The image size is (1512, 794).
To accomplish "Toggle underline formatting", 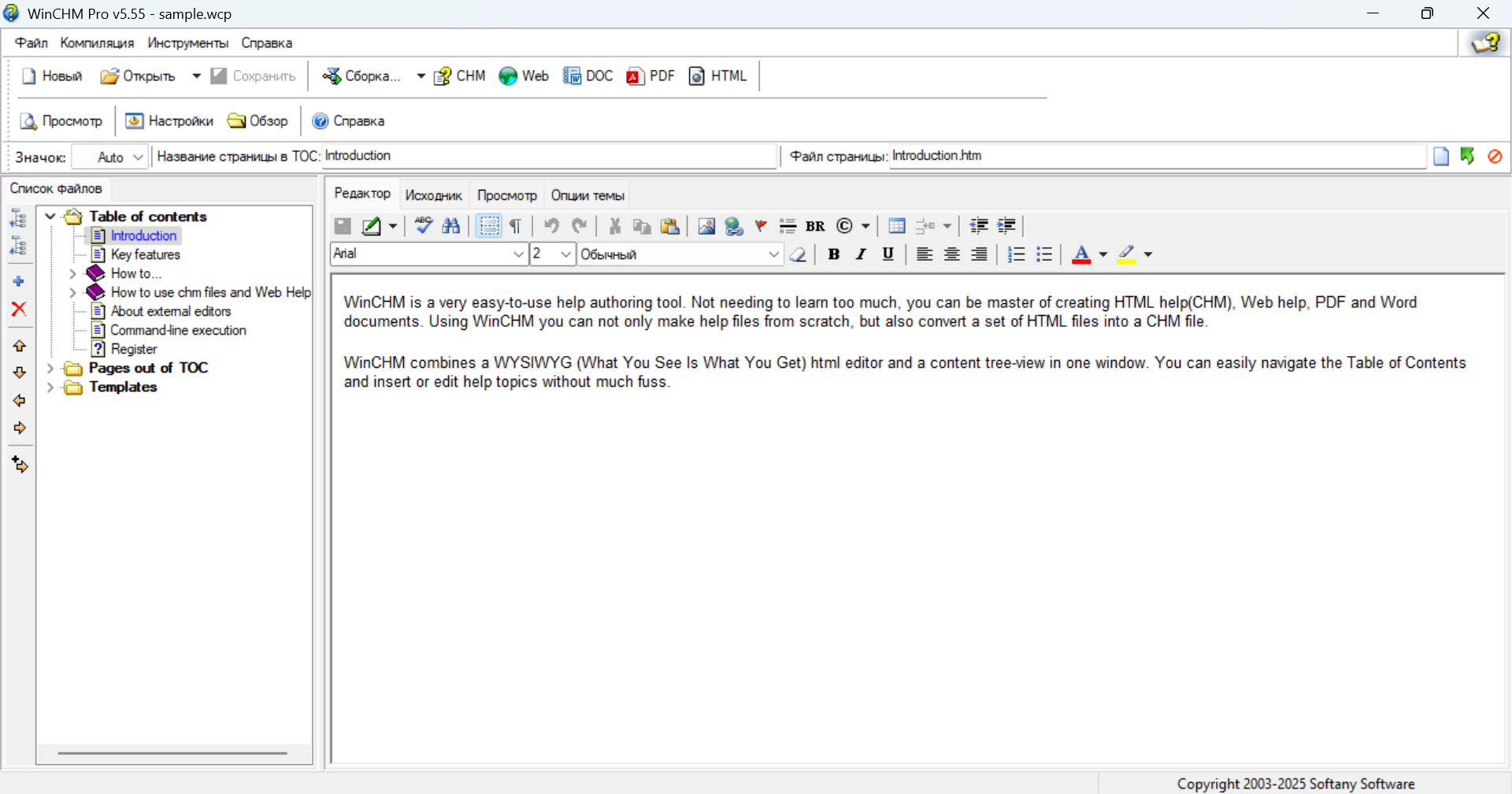I will click(888, 254).
